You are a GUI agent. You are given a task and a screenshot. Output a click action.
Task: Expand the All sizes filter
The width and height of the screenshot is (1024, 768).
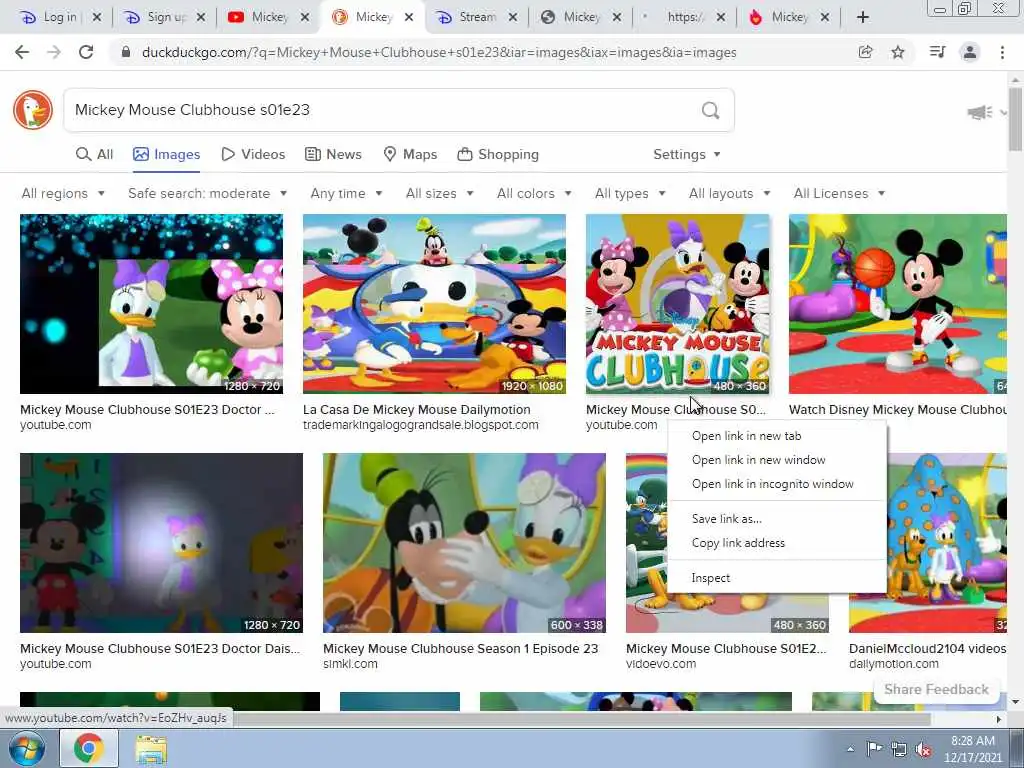440,193
